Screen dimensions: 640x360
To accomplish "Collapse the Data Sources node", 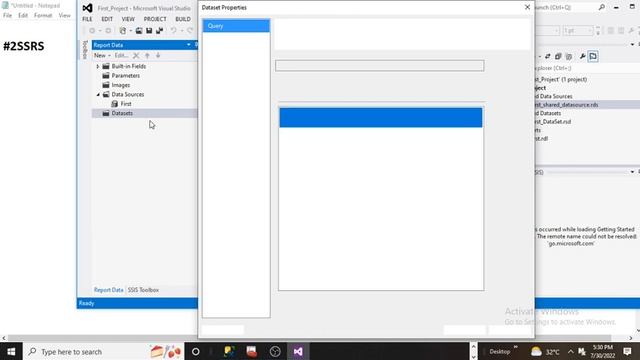I will 98,94.
